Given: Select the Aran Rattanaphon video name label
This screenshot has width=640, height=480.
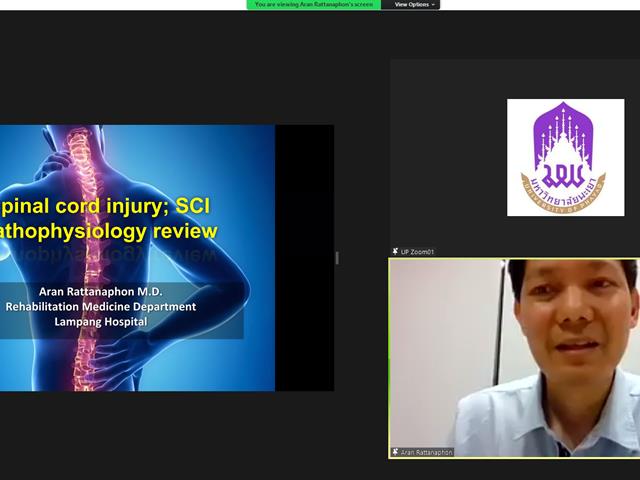Looking at the screenshot, I should [x=427, y=452].
